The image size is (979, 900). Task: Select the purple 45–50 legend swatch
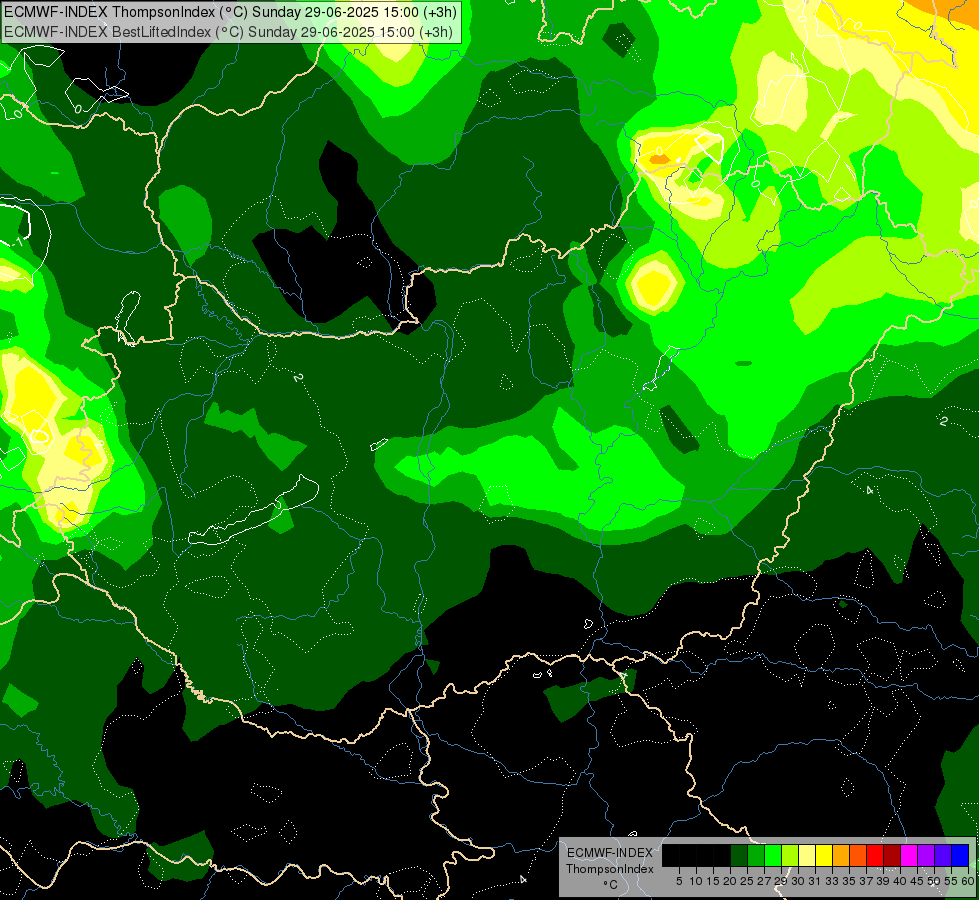[926, 855]
